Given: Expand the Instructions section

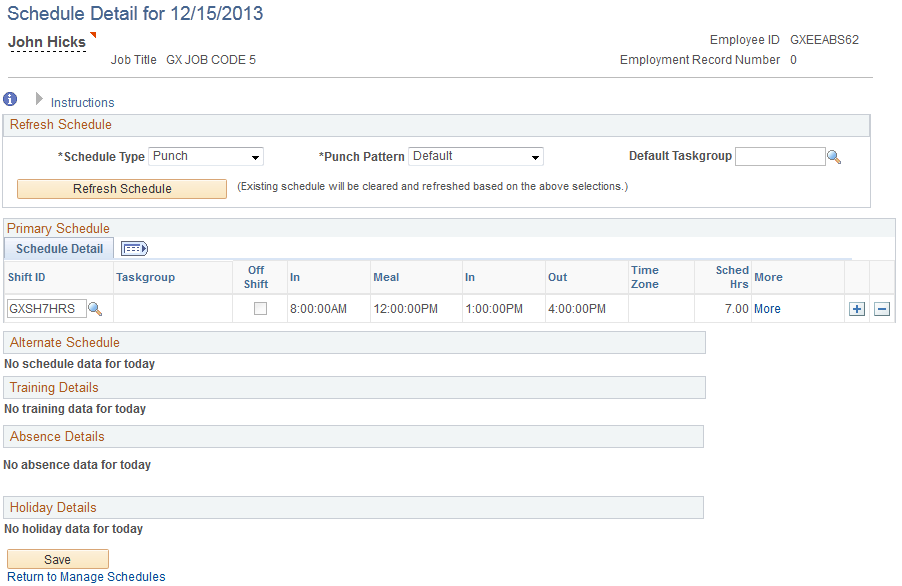Looking at the screenshot, I should pyautogui.click(x=38, y=102).
